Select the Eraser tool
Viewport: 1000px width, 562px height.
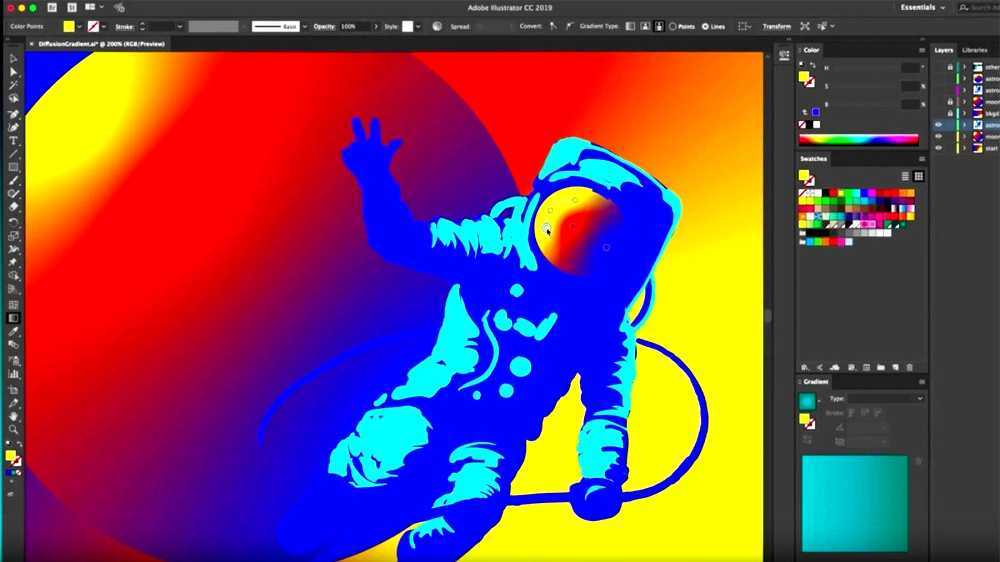13,207
